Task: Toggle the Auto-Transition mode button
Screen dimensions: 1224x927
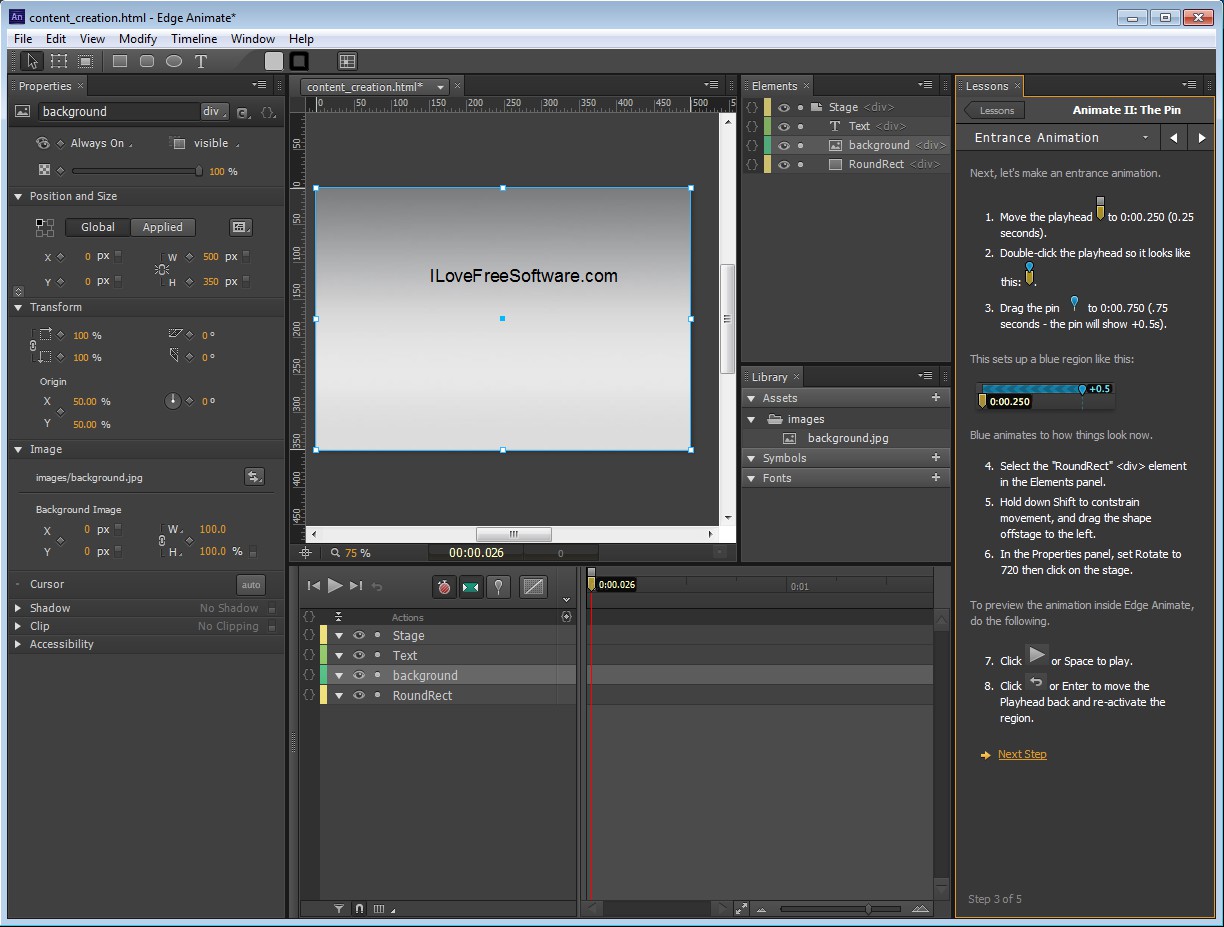Action: 470,587
